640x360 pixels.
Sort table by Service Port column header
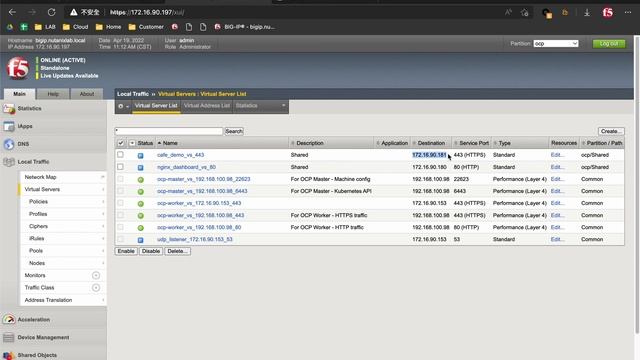pos(473,143)
